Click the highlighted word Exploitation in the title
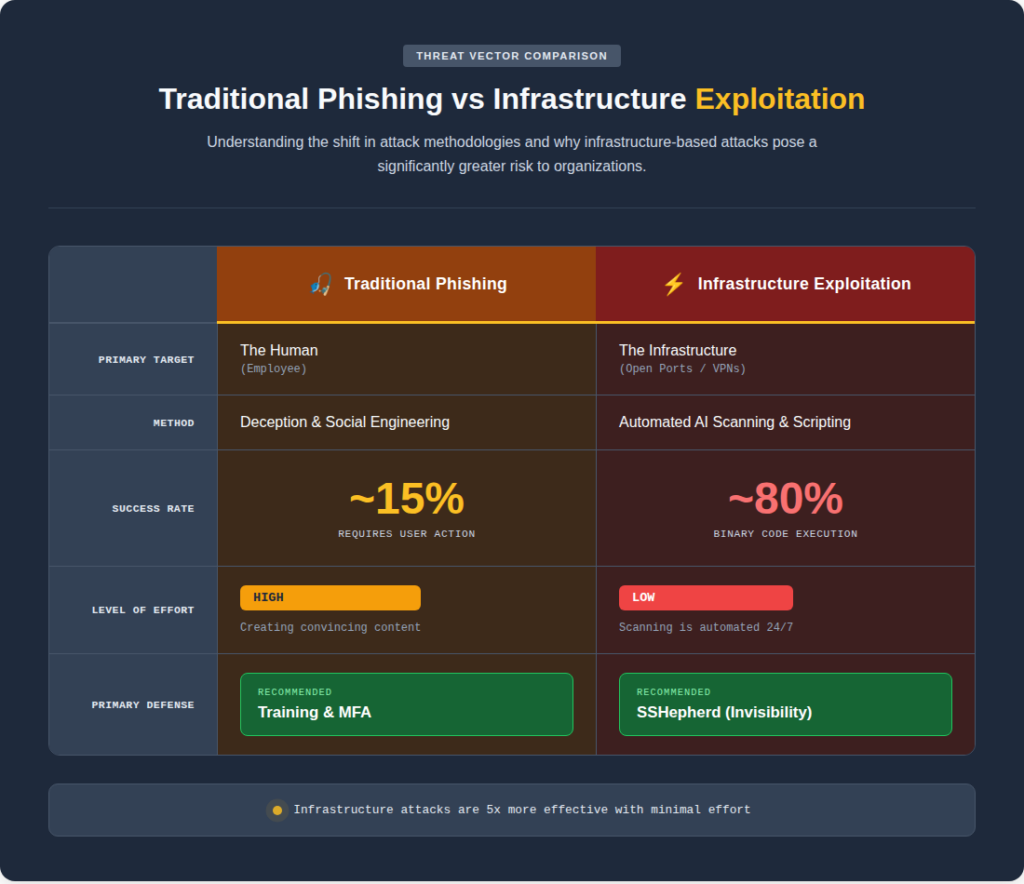The image size is (1024, 884). coord(780,99)
